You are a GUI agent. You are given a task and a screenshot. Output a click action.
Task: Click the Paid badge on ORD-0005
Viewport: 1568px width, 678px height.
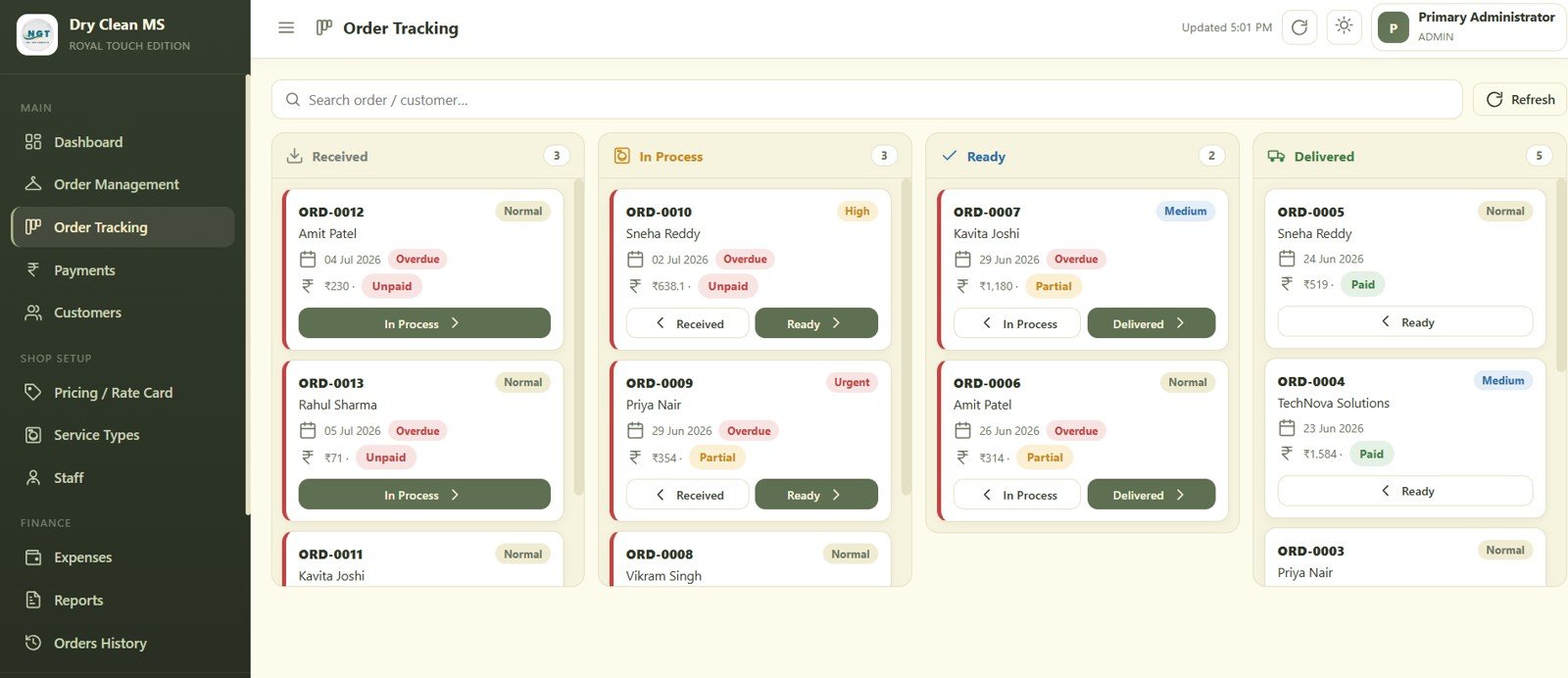pos(1363,285)
